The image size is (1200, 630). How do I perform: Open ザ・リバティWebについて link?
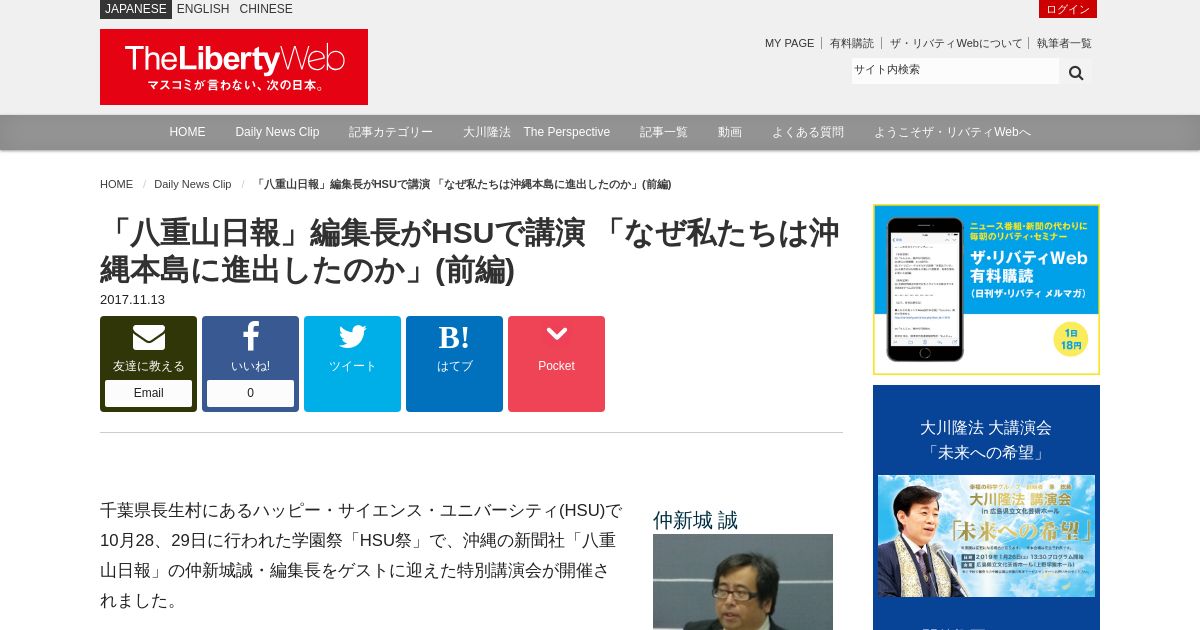956,43
